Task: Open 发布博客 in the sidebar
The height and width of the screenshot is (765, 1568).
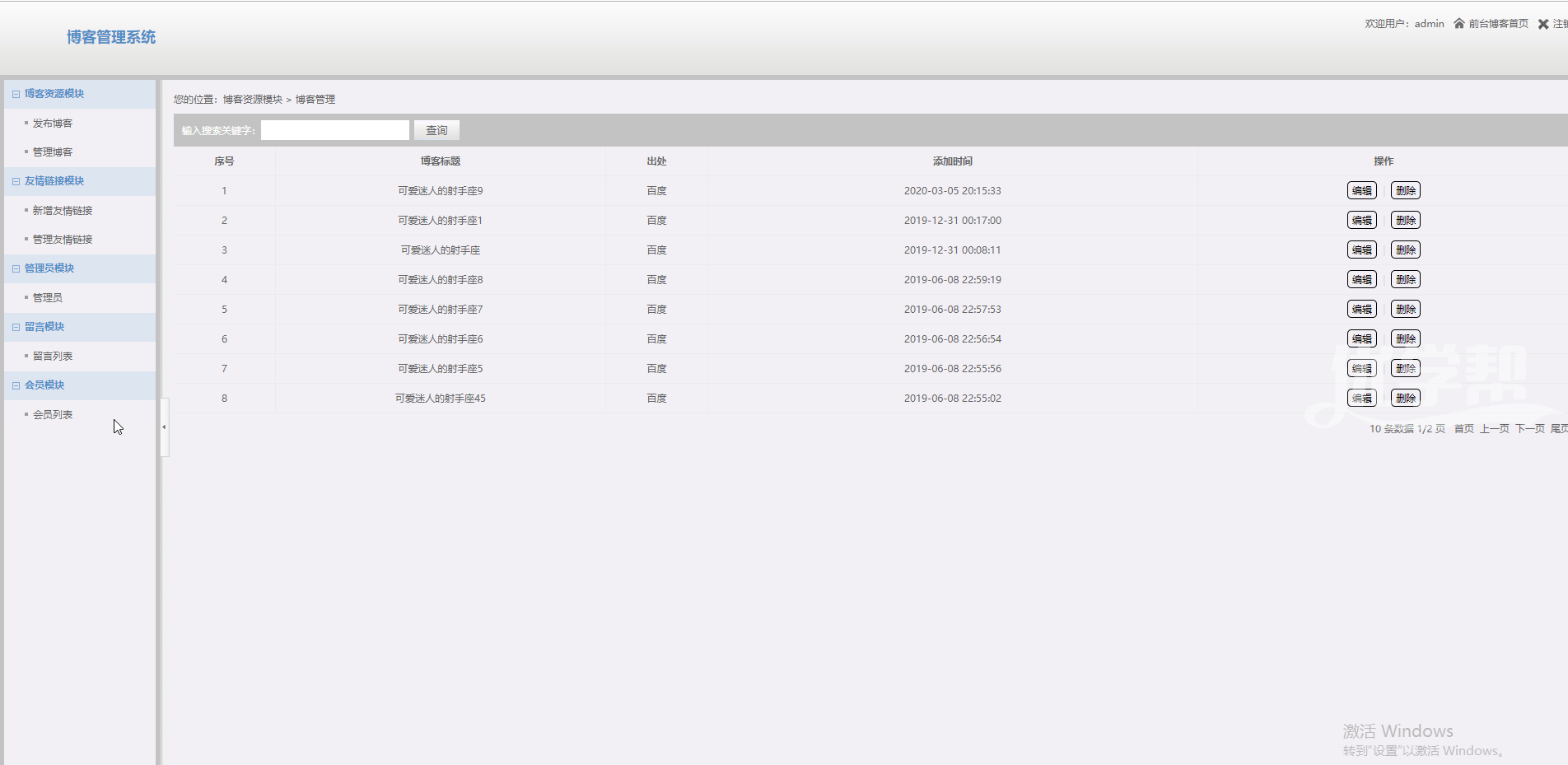Action: [x=53, y=124]
